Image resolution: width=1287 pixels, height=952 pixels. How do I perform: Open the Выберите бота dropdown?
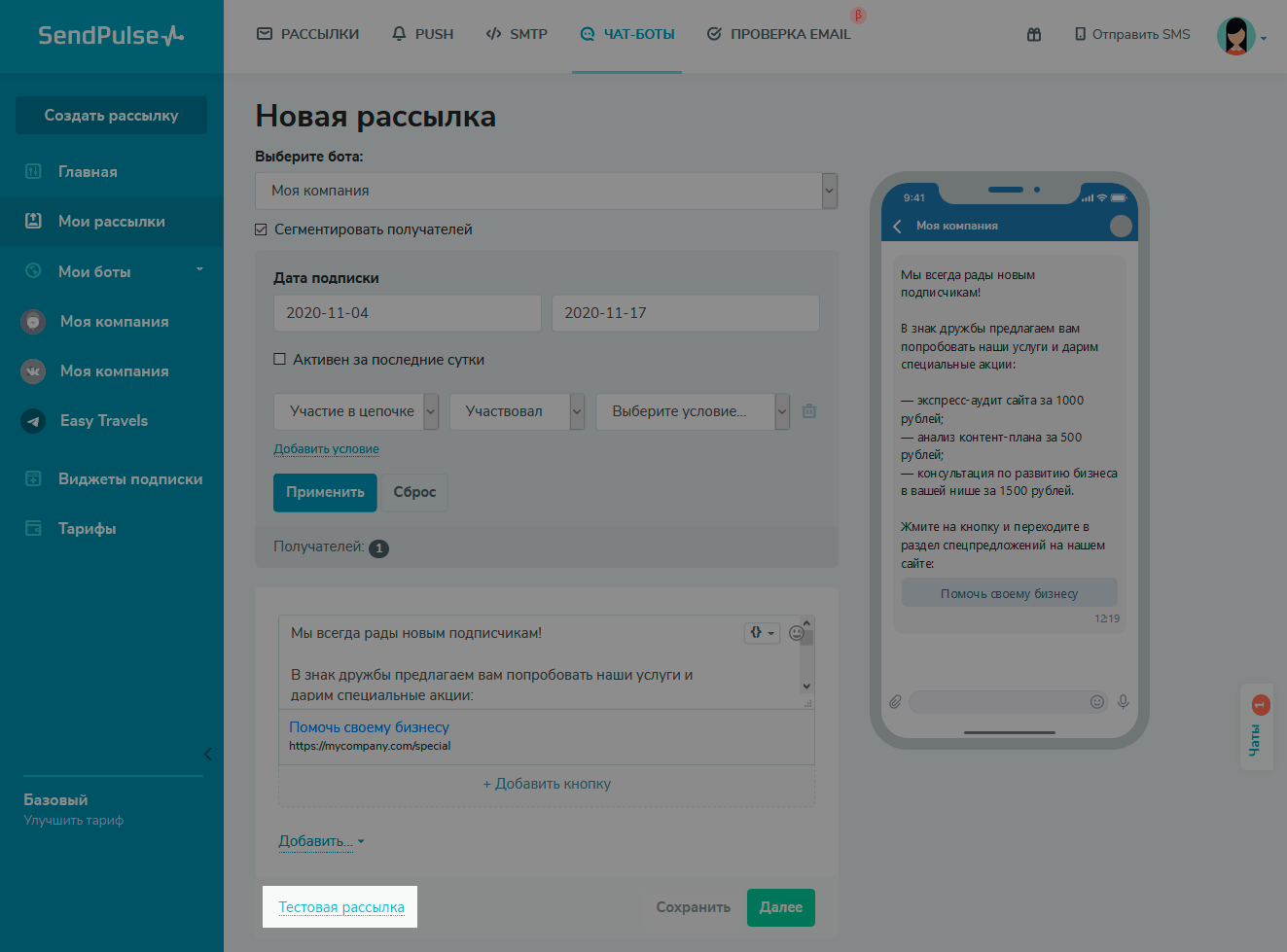click(x=546, y=191)
